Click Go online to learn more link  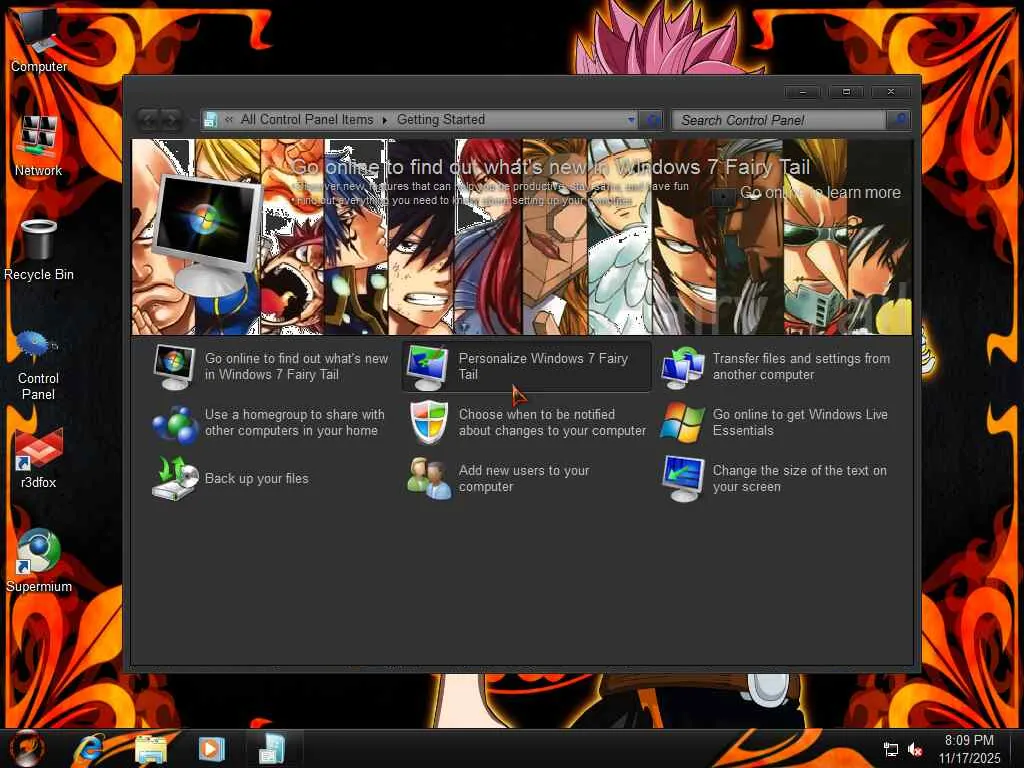tap(820, 193)
